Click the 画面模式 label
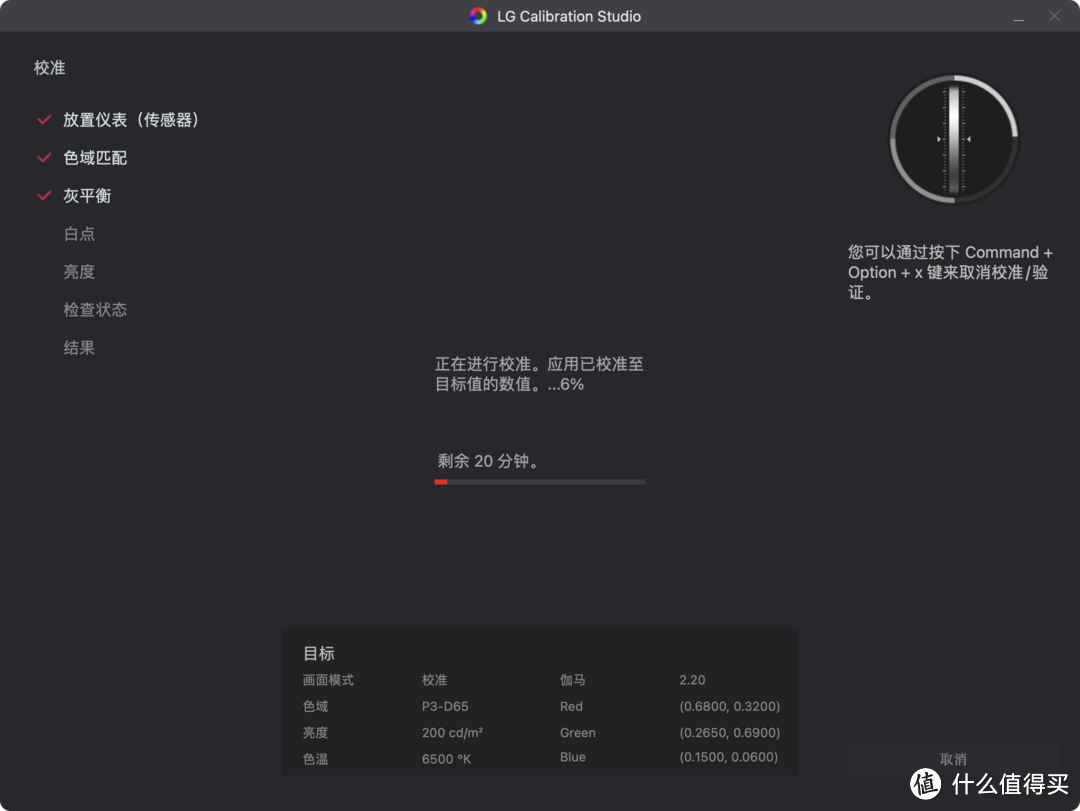Image resolution: width=1080 pixels, height=811 pixels. (328, 680)
